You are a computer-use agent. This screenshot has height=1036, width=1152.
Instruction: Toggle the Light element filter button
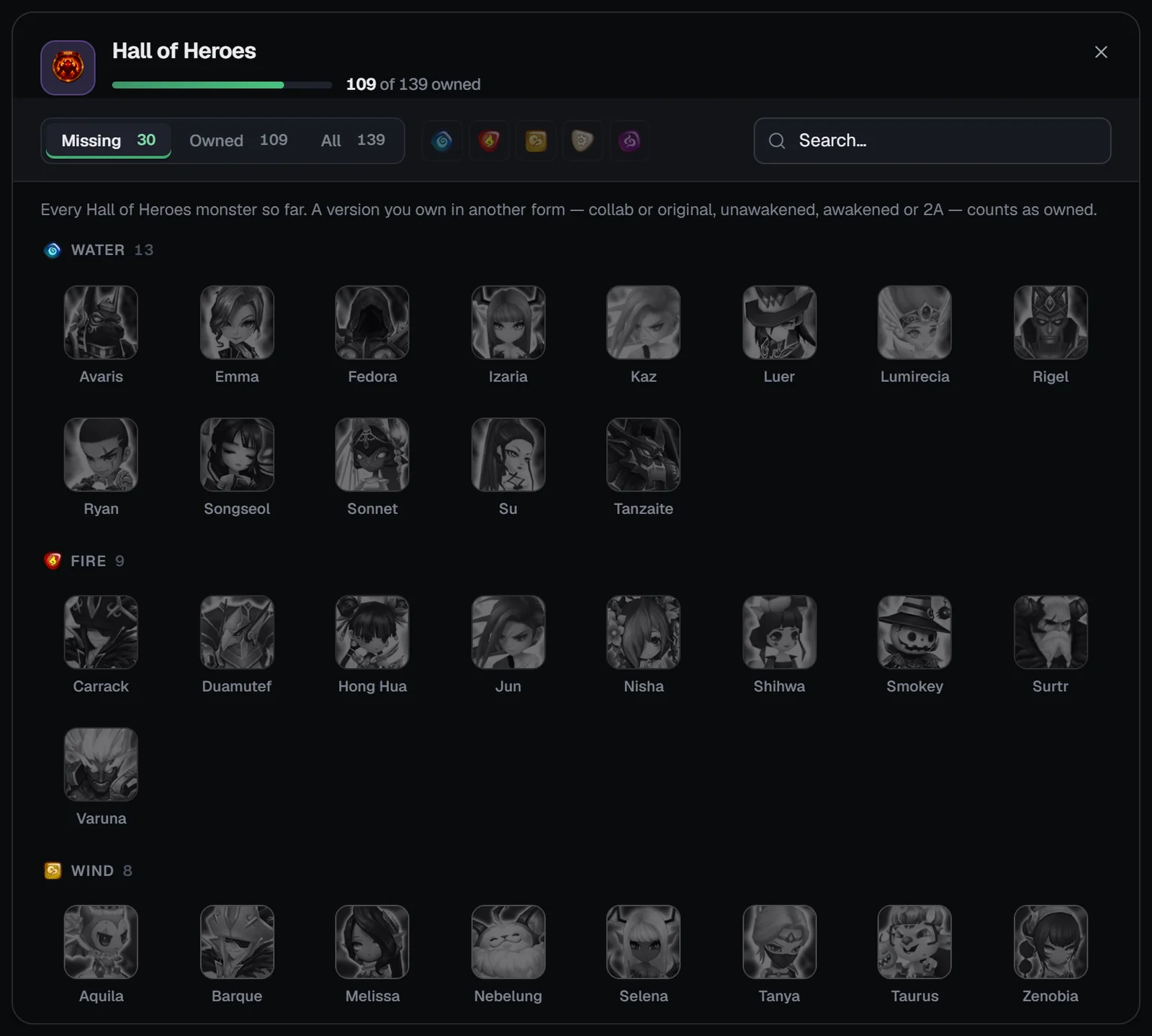(x=582, y=140)
